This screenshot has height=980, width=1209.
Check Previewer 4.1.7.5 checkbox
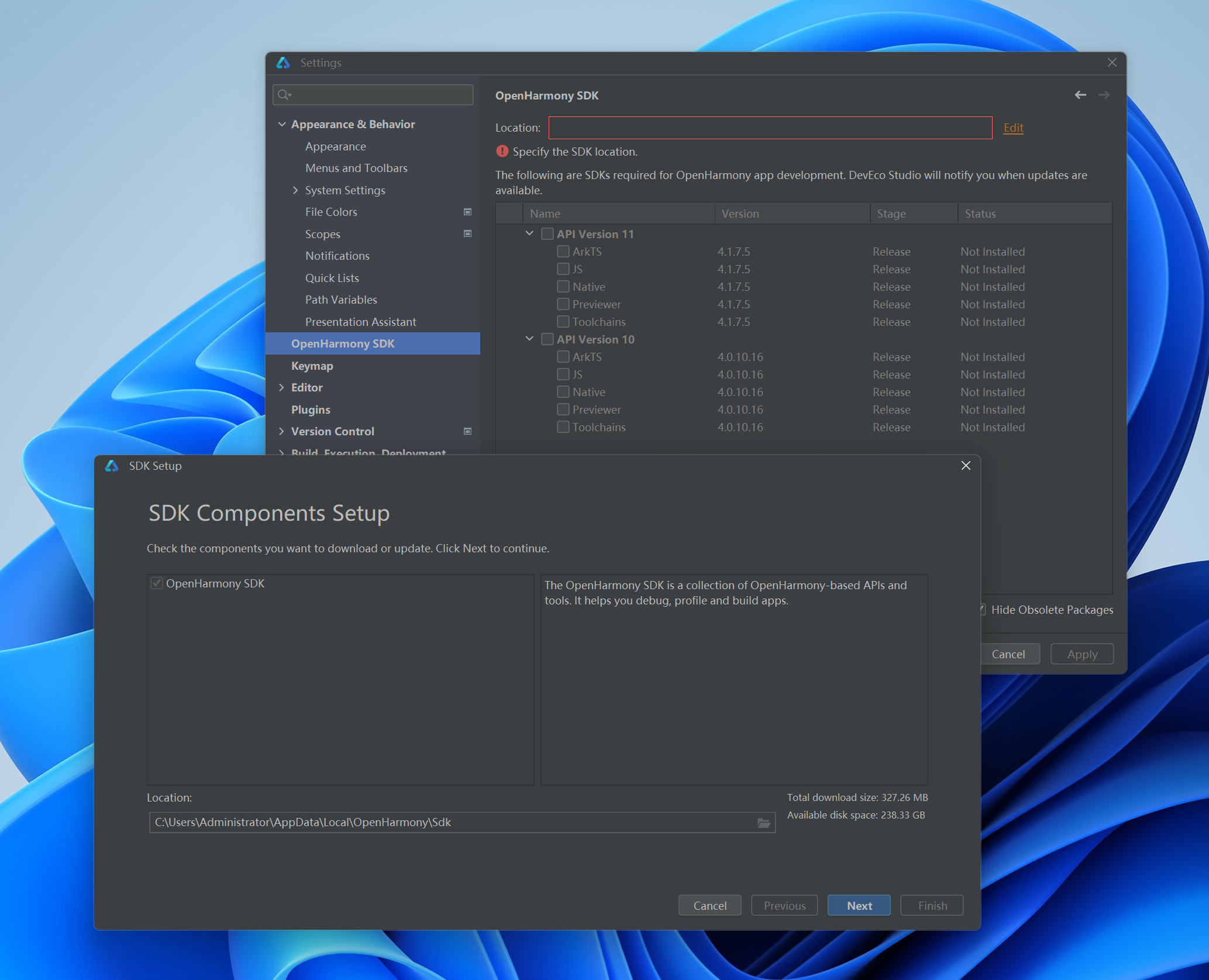point(563,304)
